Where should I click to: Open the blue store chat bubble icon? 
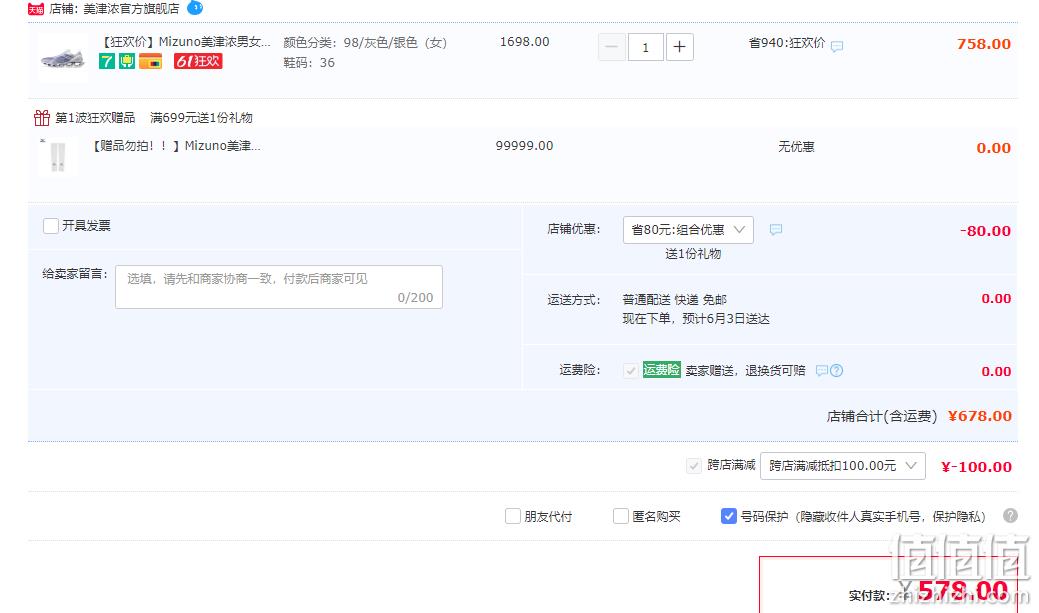[x=195, y=7]
